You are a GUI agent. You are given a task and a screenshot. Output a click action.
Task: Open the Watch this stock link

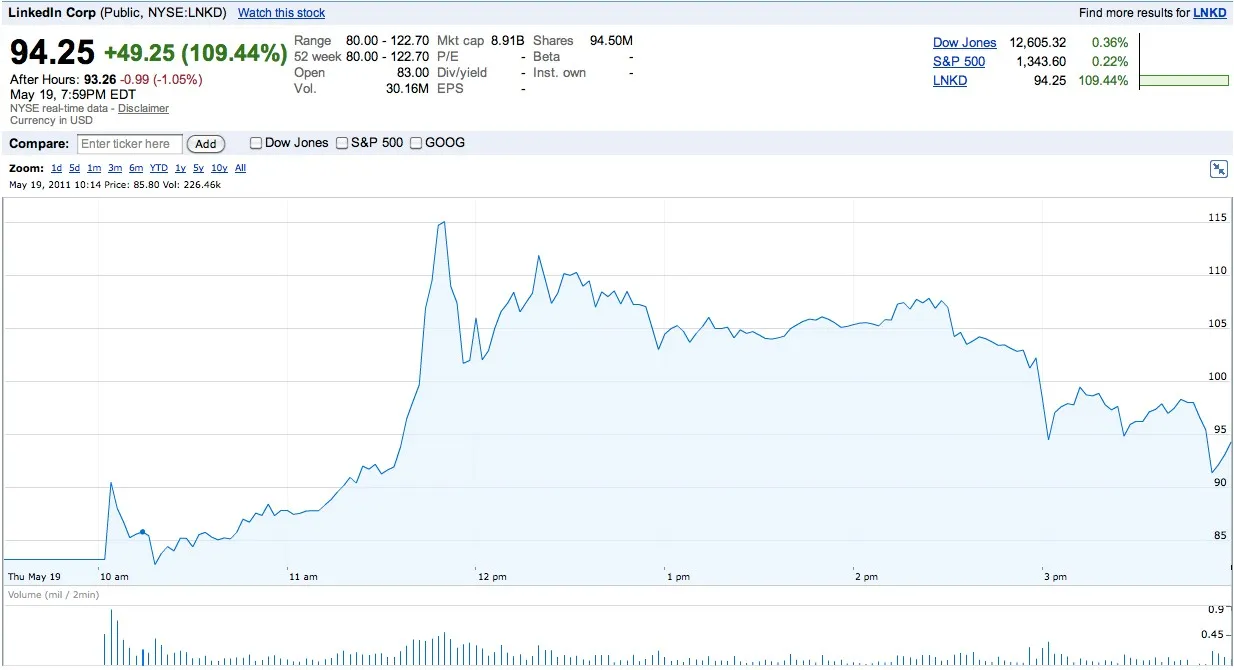point(281,13)
